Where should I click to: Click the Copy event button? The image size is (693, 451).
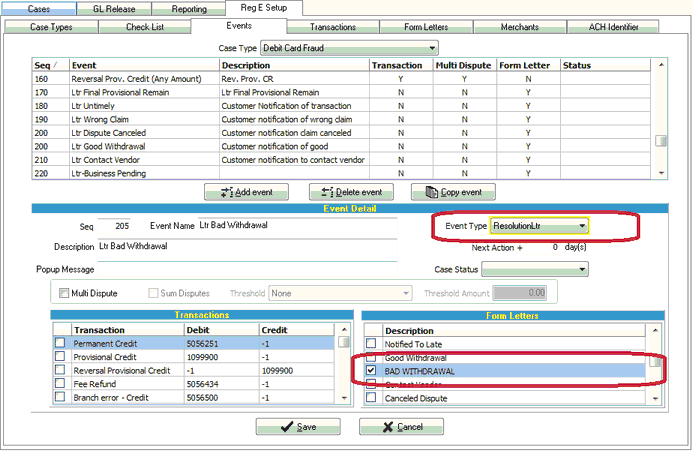[453, 192]
